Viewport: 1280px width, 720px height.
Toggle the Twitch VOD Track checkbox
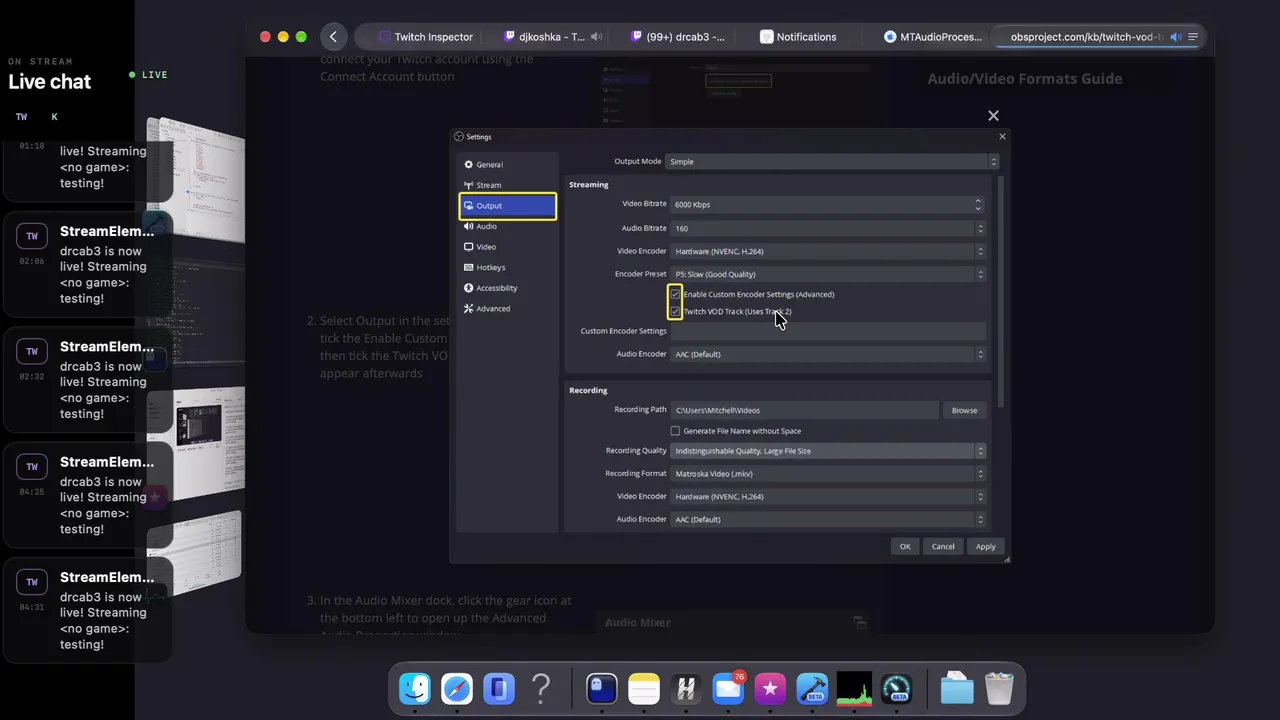point(675,311)
